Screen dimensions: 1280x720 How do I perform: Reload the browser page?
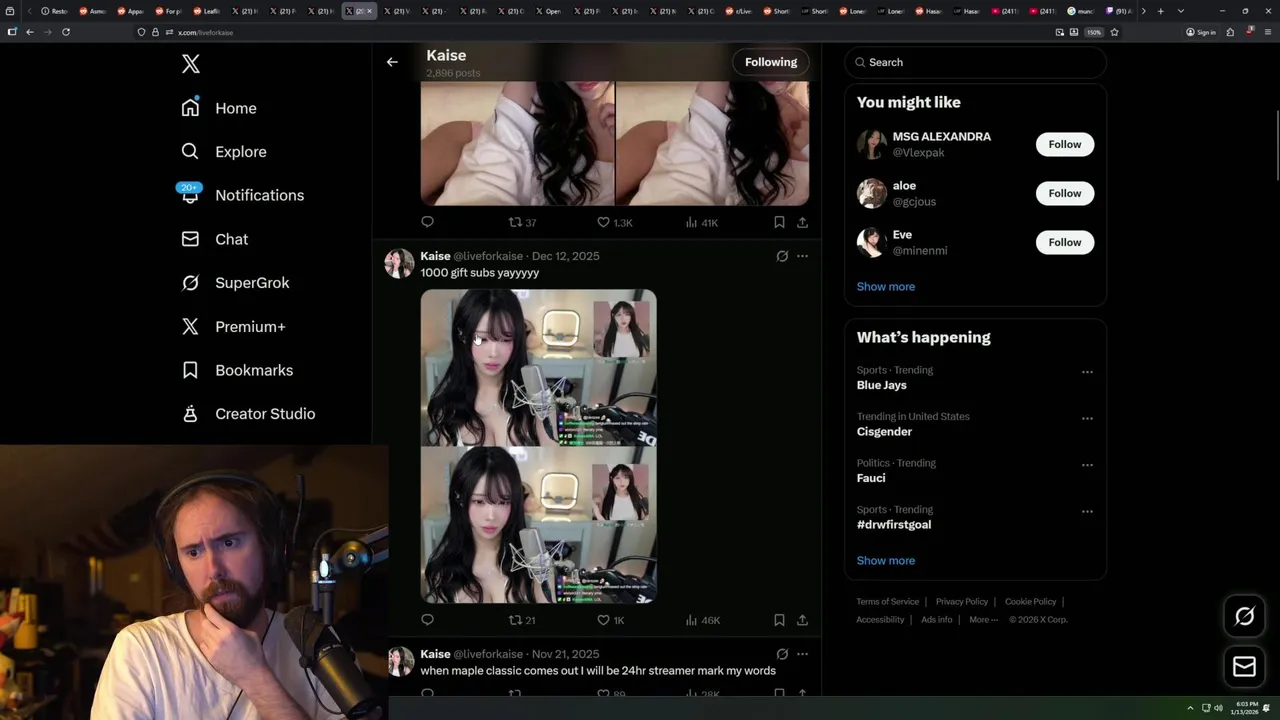[66, 32]
